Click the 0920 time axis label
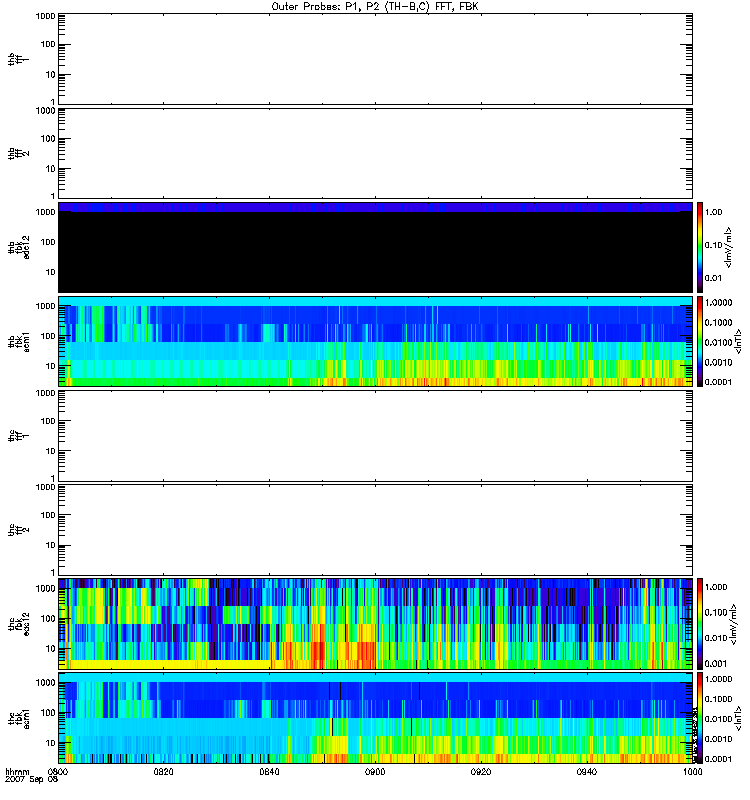 click(x=481, y=772)
